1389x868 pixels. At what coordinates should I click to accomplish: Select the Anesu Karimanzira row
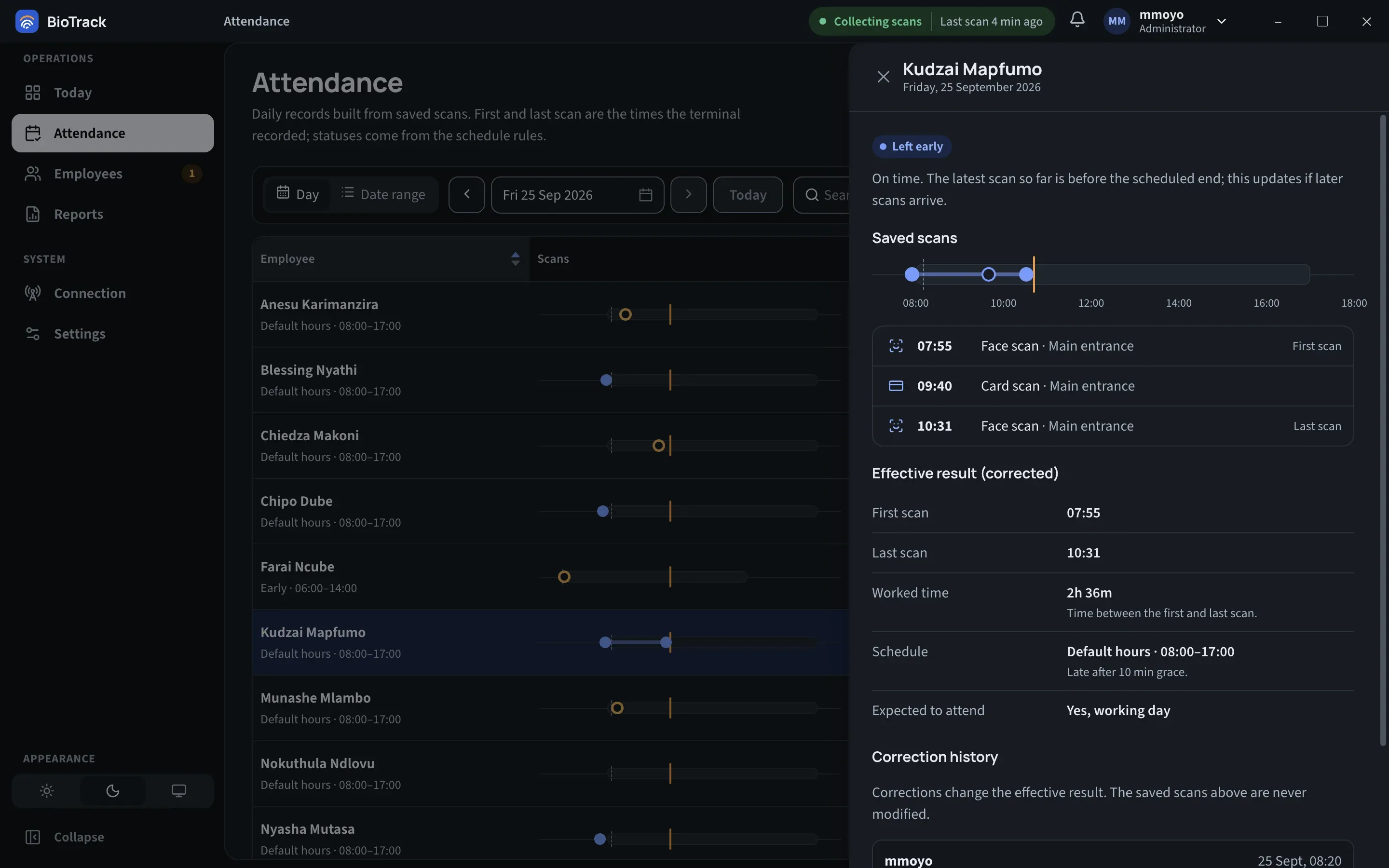pyautogui.click(x=550, y=314)
